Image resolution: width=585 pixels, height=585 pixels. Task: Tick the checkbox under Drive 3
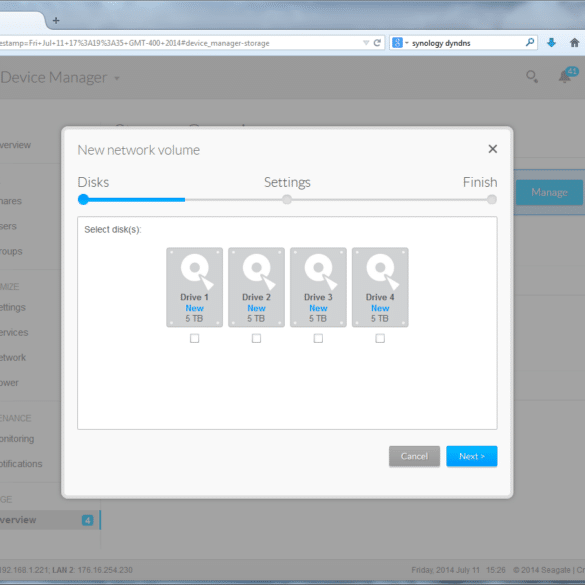(x=318, y=338)
